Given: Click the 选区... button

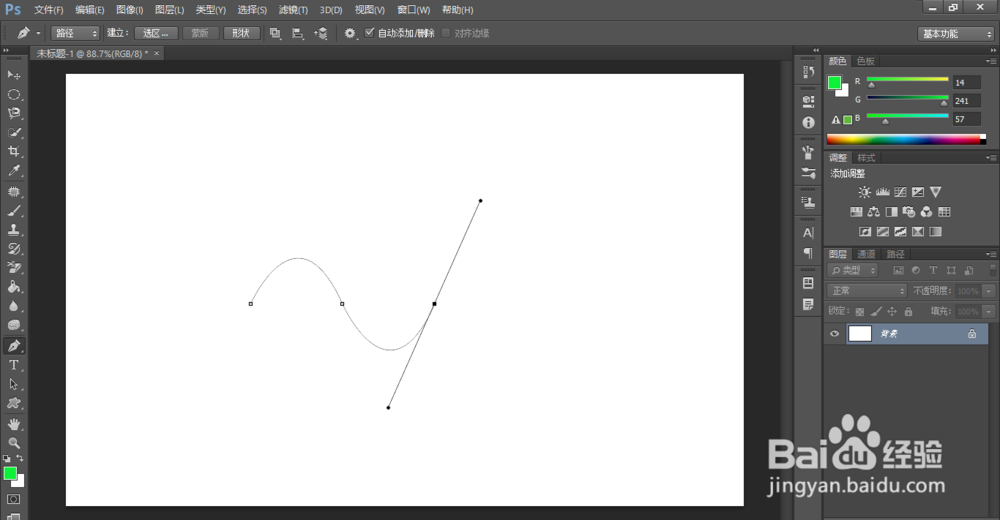Looking at the screenshot, I should (156, 33).
